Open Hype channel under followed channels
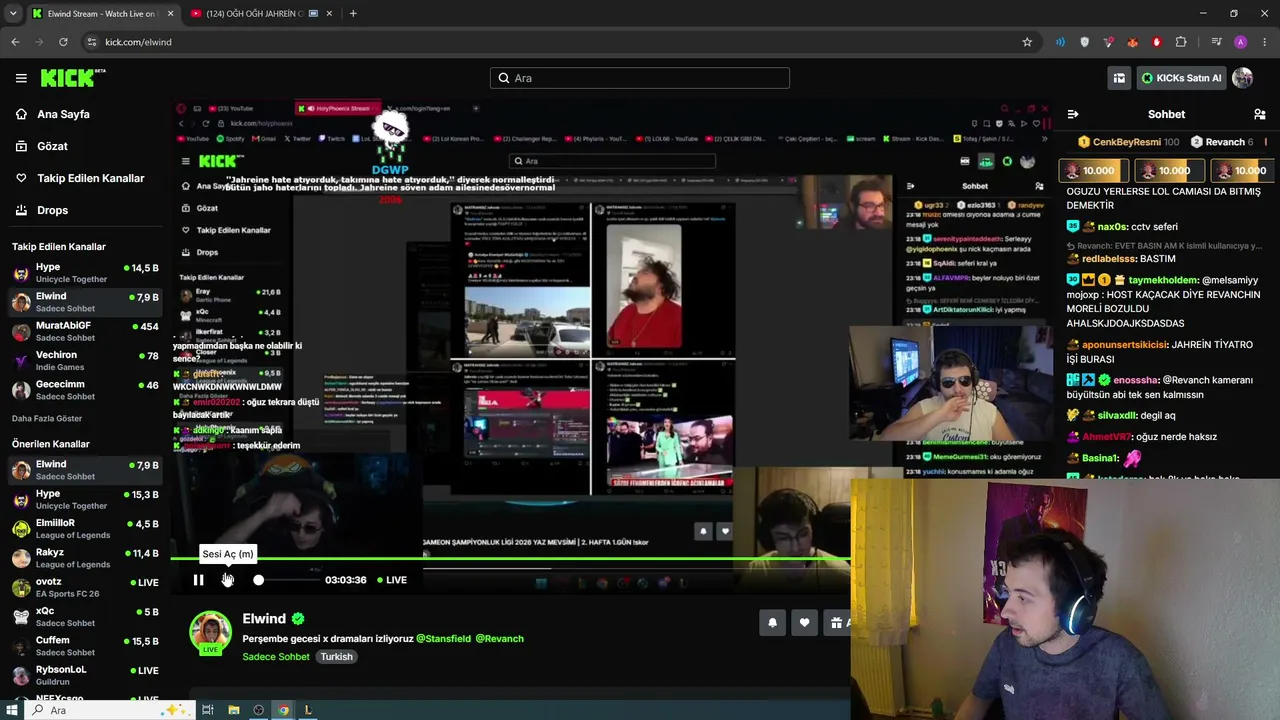The height and width of the screenshot is (720, 1280). pyautogui.click(x=84, y=273)
